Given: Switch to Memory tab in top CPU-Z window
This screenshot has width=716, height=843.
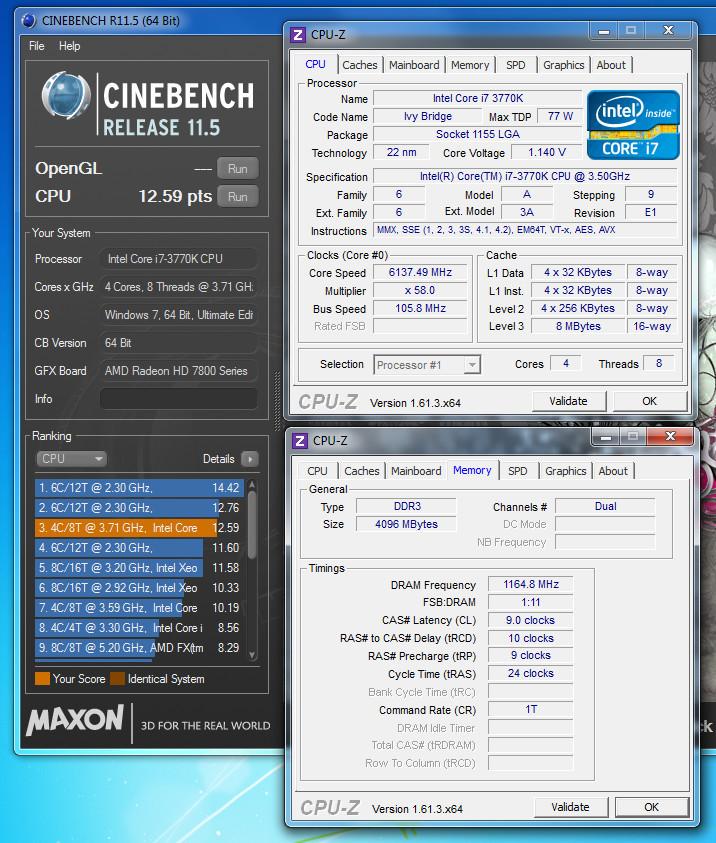Looking at the screenshot, I should [x=470, y=65].
